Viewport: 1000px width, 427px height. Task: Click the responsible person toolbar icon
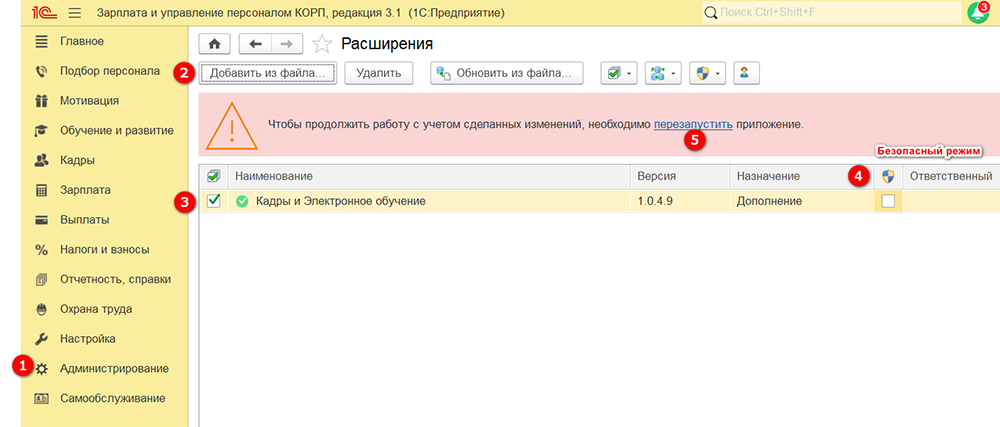(x=746, y=73)
